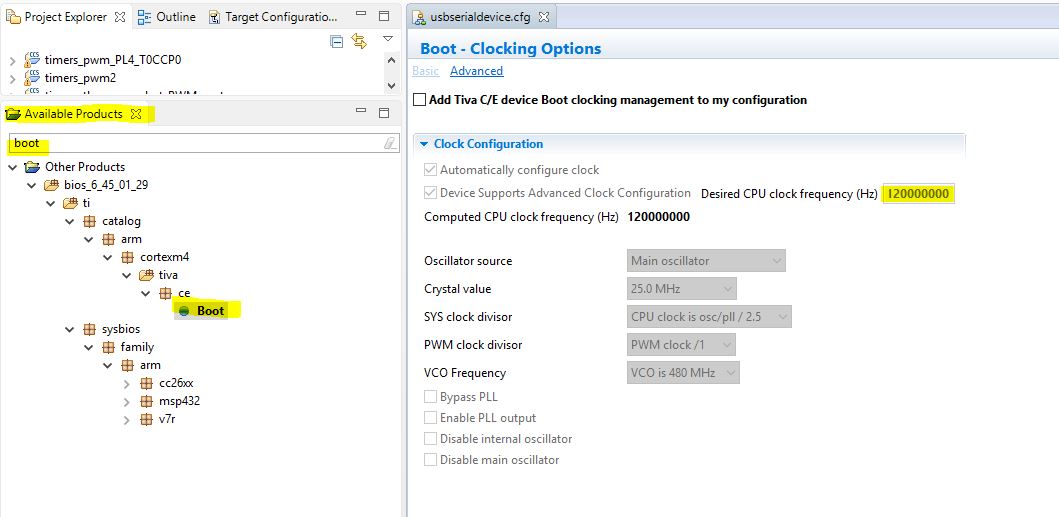Open the Advanced clocking options link
The width and height of the screenshot is (1059, 517).
(476, 71)
